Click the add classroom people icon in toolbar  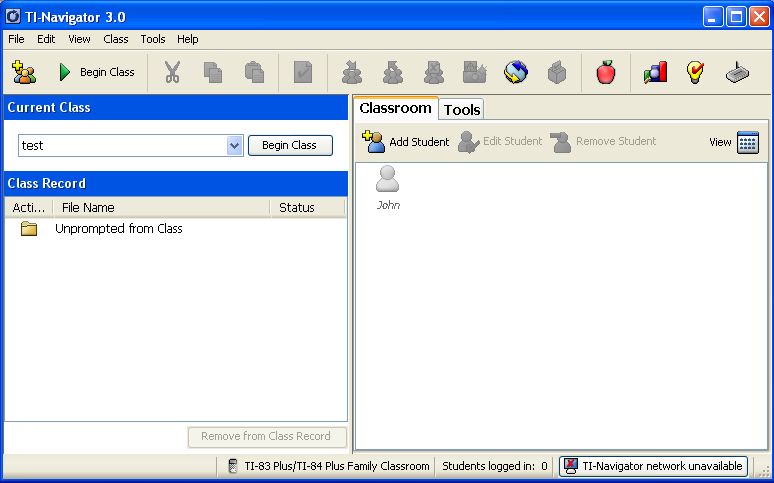pos(23,72)
